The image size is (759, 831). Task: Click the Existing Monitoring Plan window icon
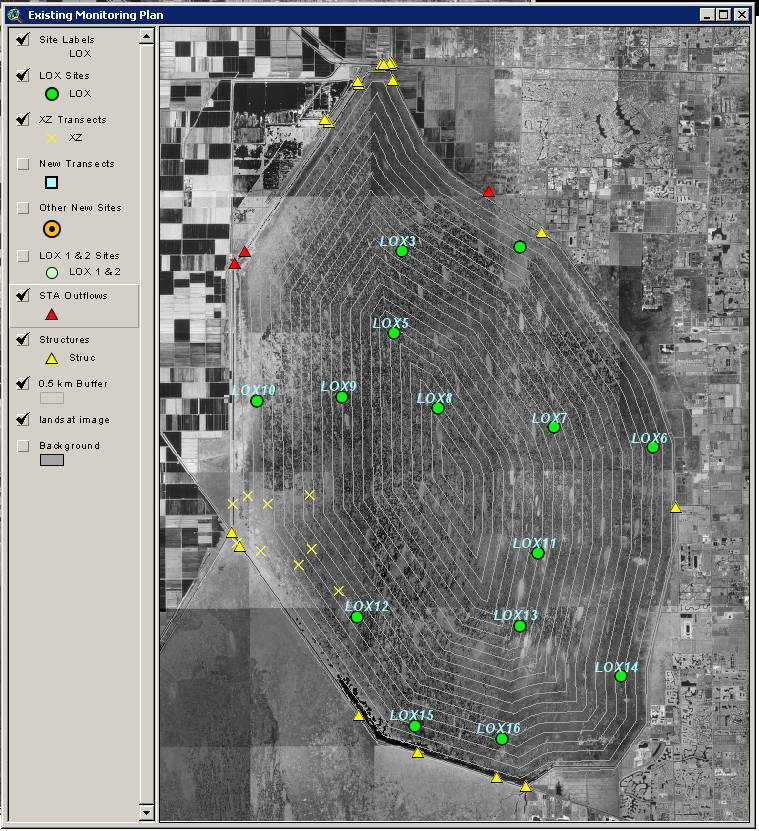(15, 14)
